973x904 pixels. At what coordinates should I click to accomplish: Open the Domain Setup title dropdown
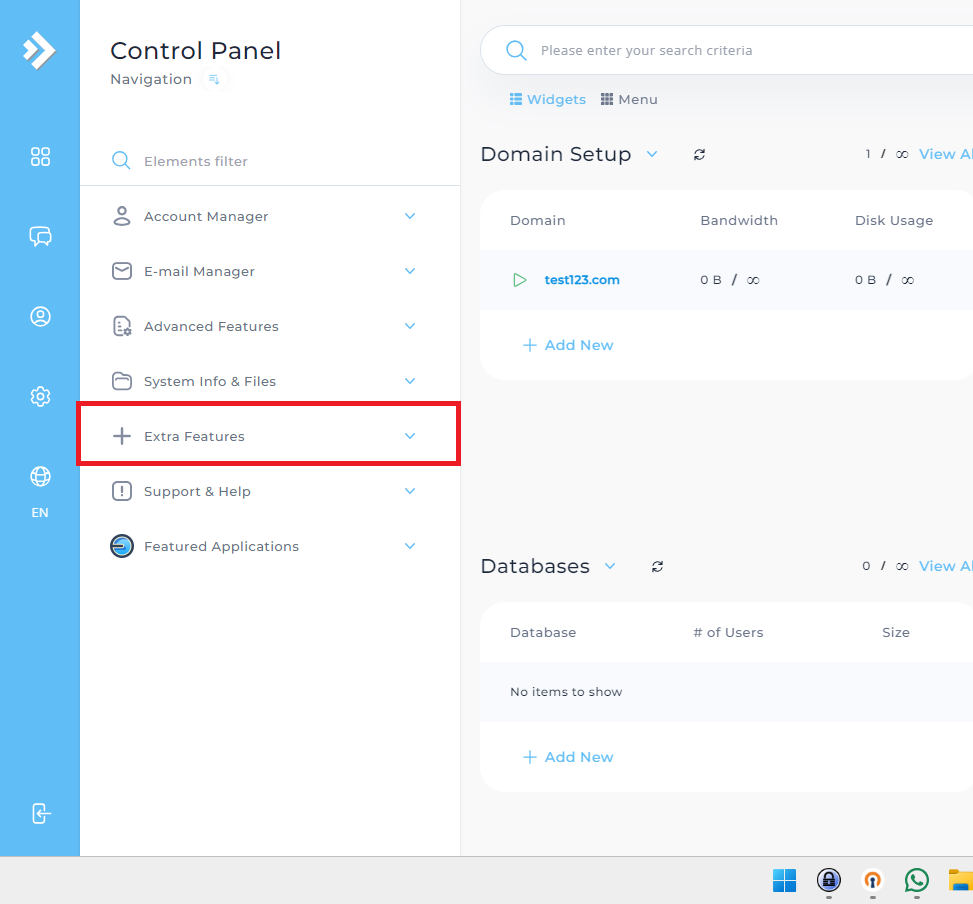tap(652, 154)
